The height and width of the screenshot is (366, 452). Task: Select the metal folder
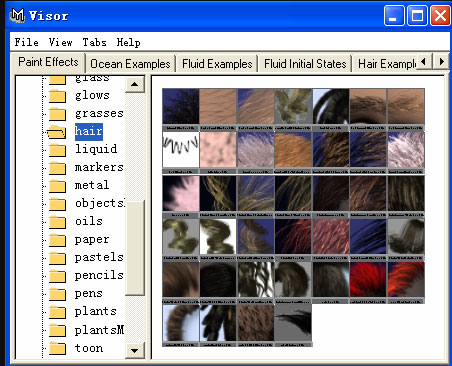click(92, 185)
